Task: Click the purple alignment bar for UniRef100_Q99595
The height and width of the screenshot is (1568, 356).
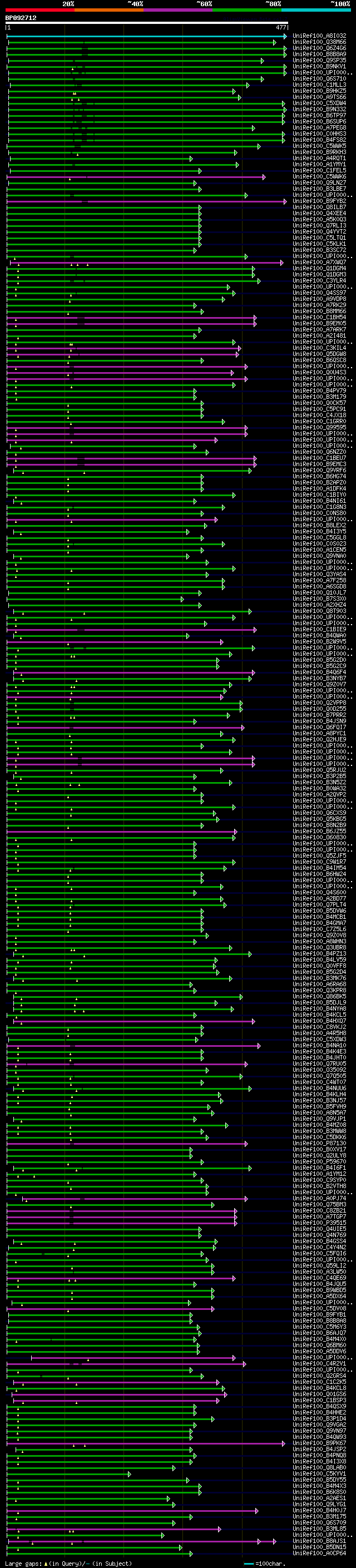Action: point(127,428)
